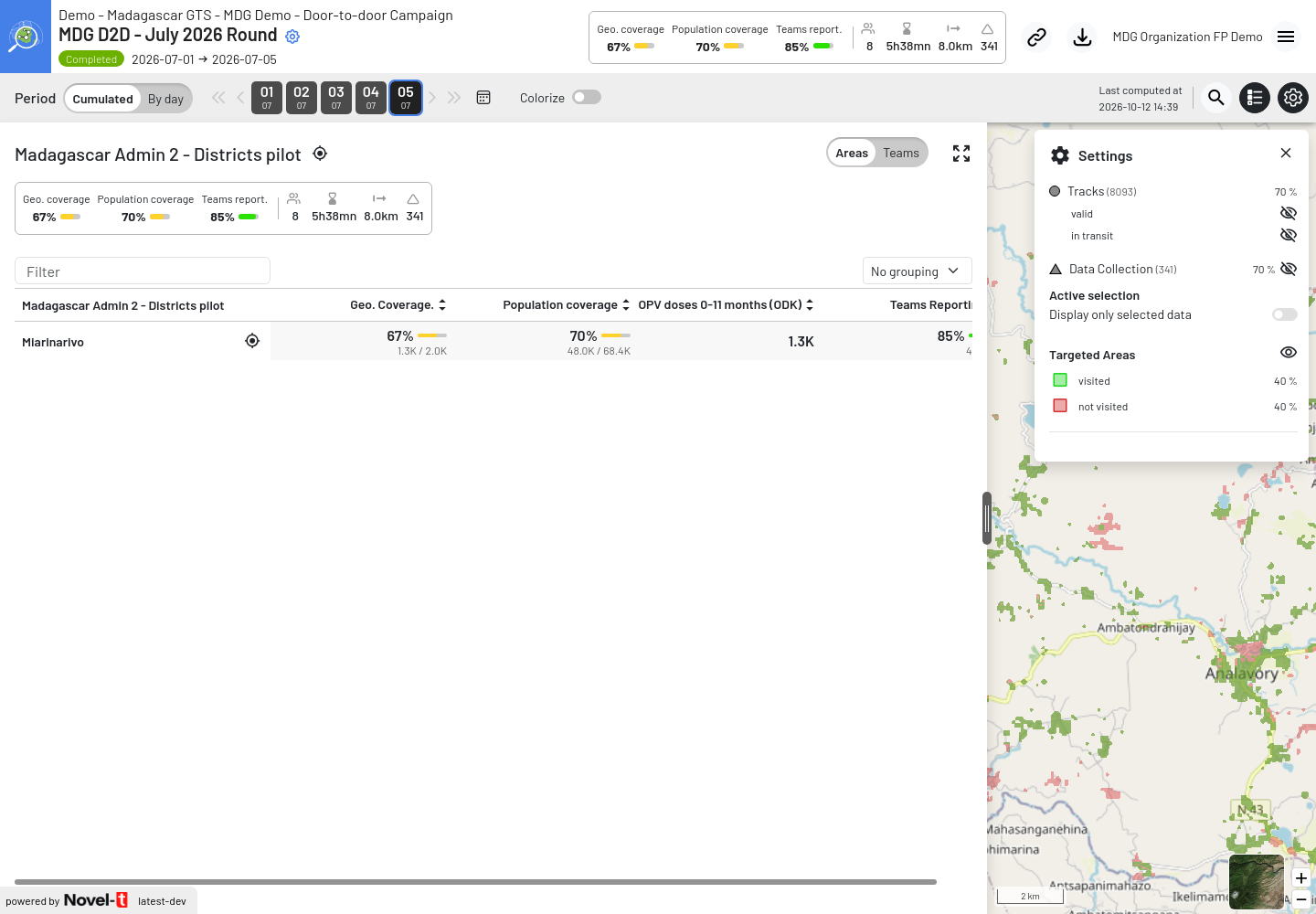Center map on Miarinarivo row
The image size is (1316, 914).
pos(252,341)
